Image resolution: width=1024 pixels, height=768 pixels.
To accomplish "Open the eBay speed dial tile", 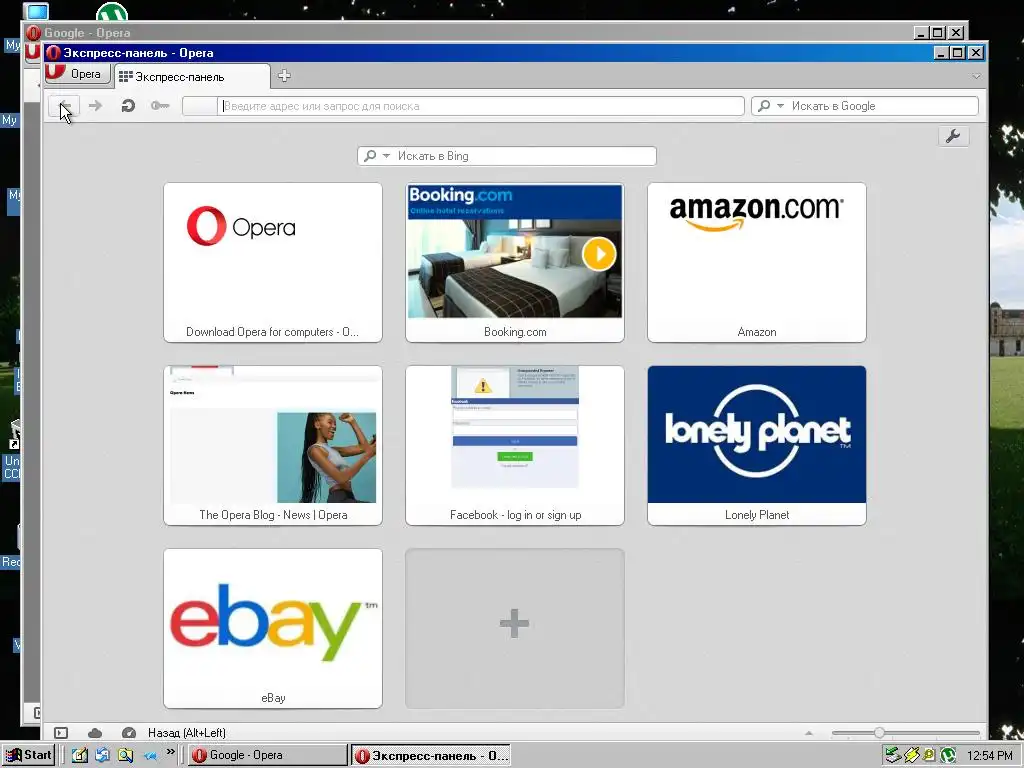I will [273, 628].
